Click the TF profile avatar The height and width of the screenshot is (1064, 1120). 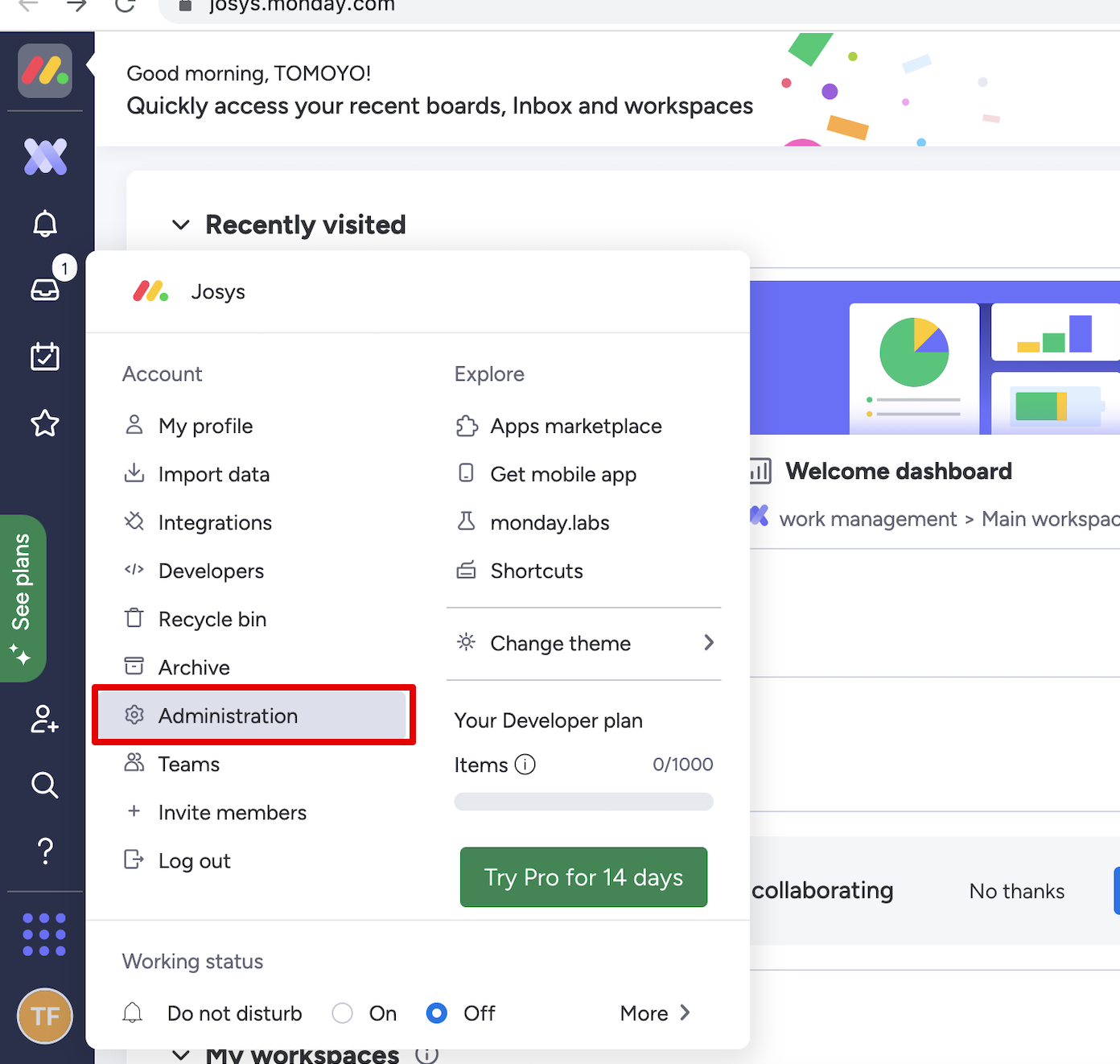click(45, 1016)
